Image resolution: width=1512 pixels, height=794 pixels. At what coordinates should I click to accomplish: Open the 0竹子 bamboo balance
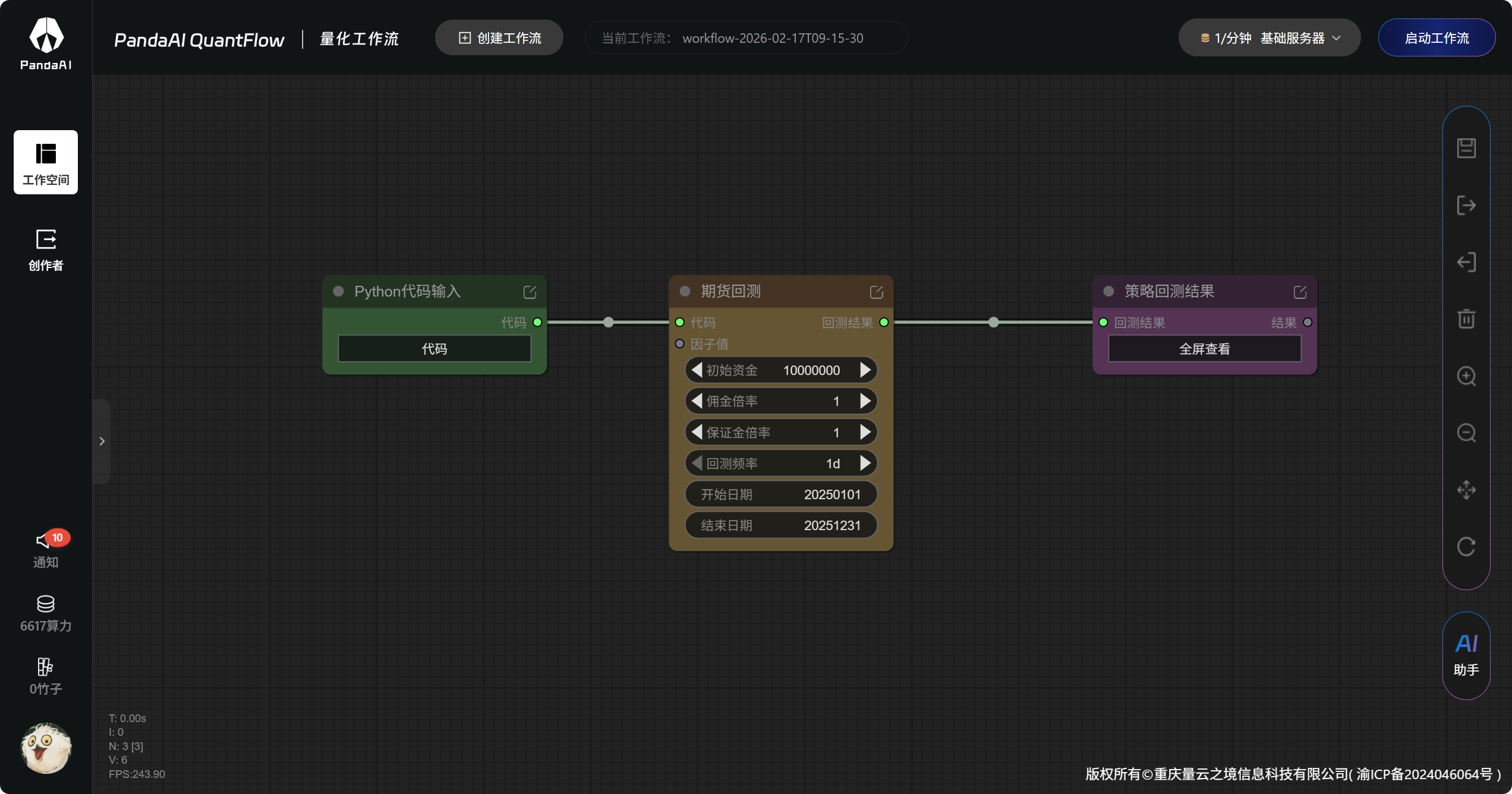[x=46, y=677]
